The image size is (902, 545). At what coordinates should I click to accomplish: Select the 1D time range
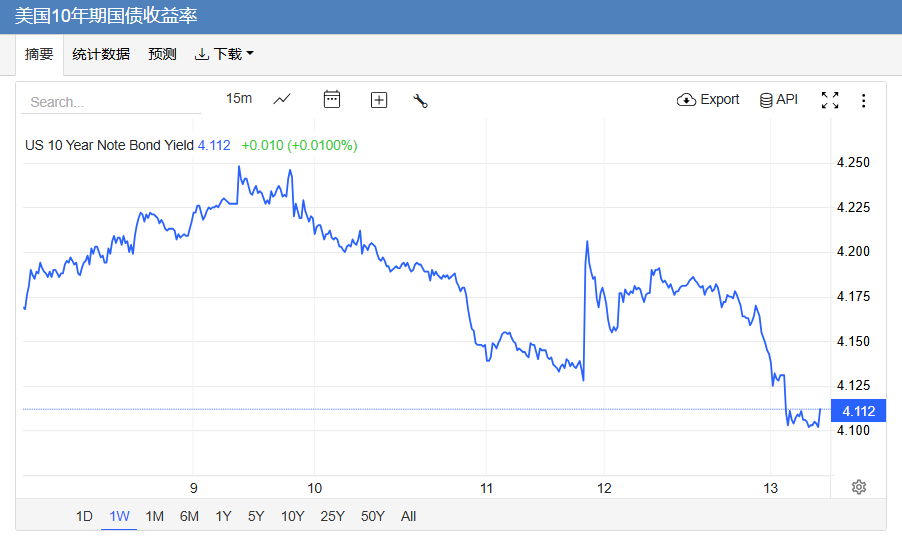[84, 516]
